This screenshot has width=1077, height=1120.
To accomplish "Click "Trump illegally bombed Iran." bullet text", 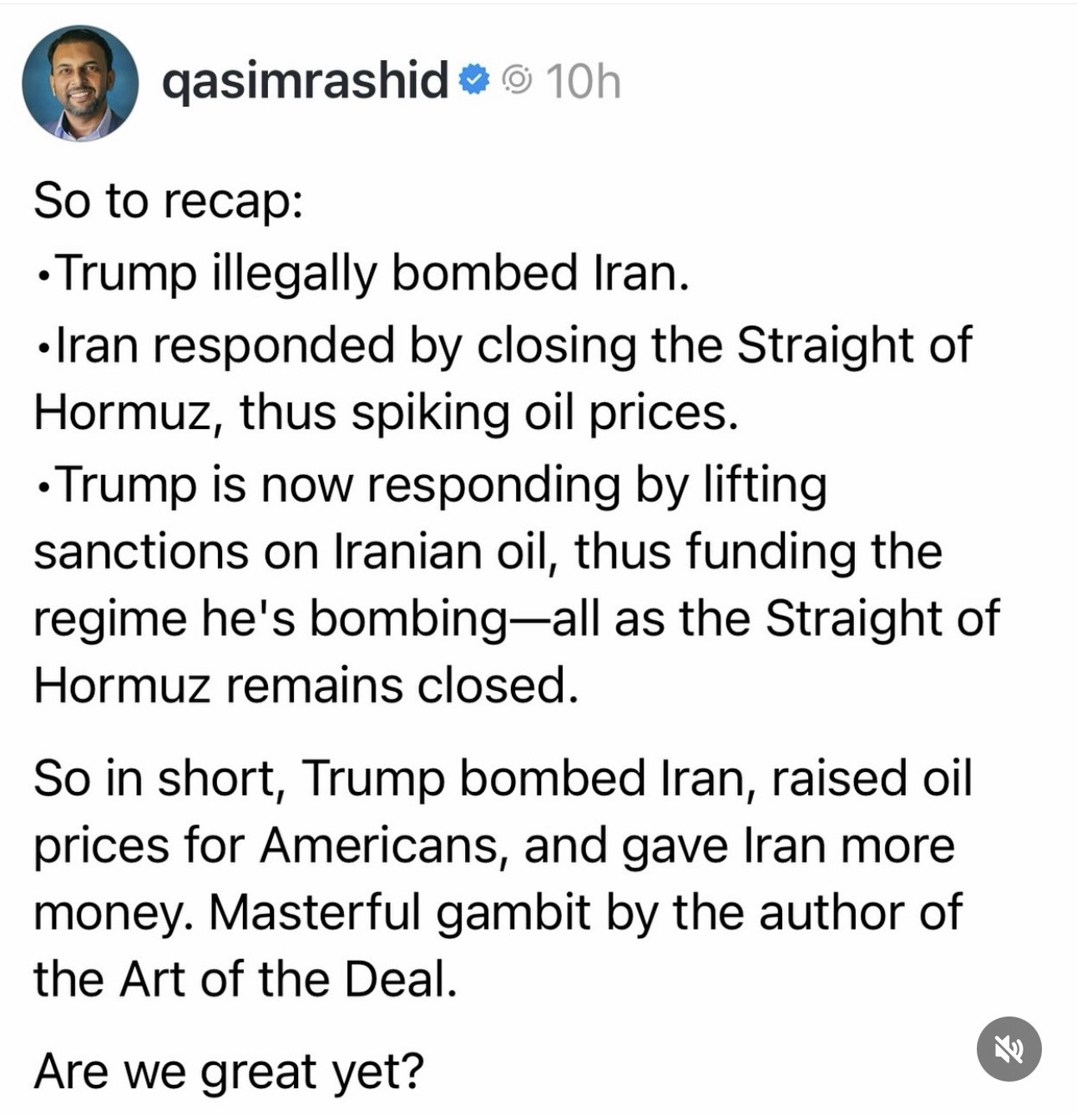I will tap(372, 273).
